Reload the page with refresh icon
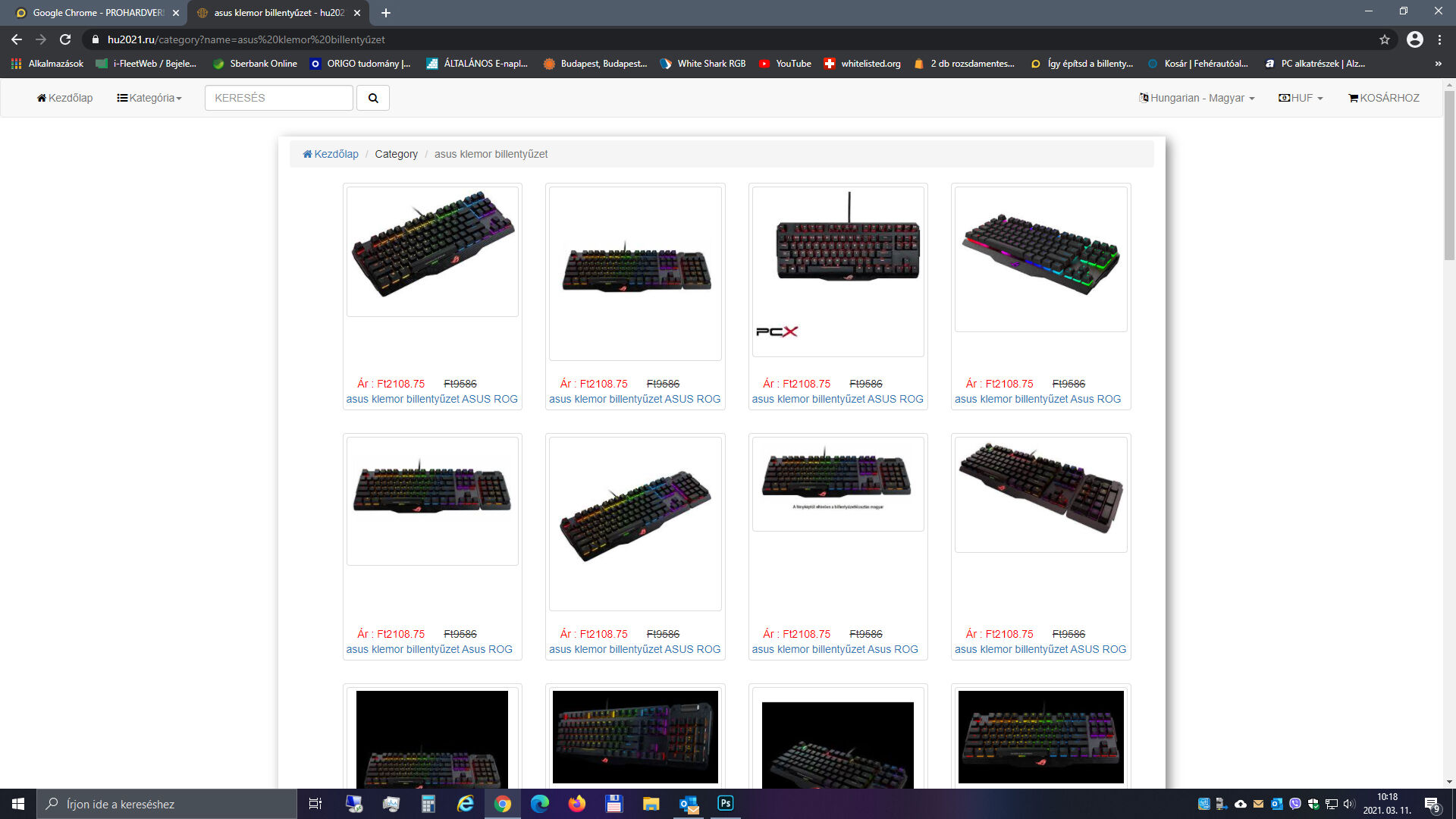Viewport: 1456px width, 819px height. click(65, 39)
